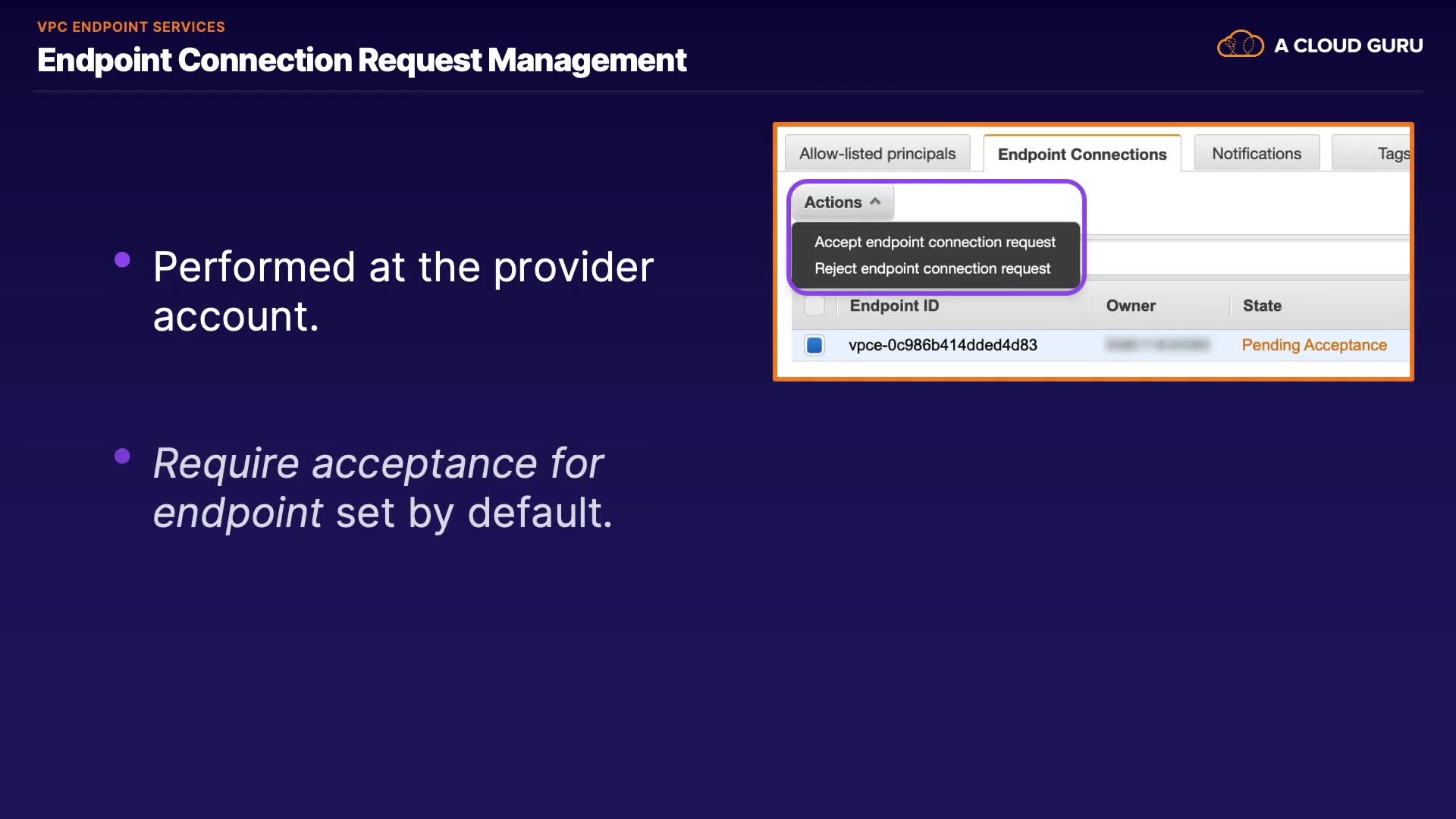Switch to the Allow-listed principals tab

click(877, 153)
